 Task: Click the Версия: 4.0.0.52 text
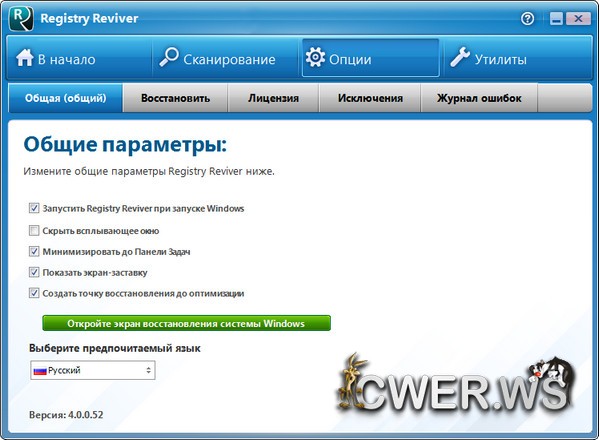click(66, 415)
